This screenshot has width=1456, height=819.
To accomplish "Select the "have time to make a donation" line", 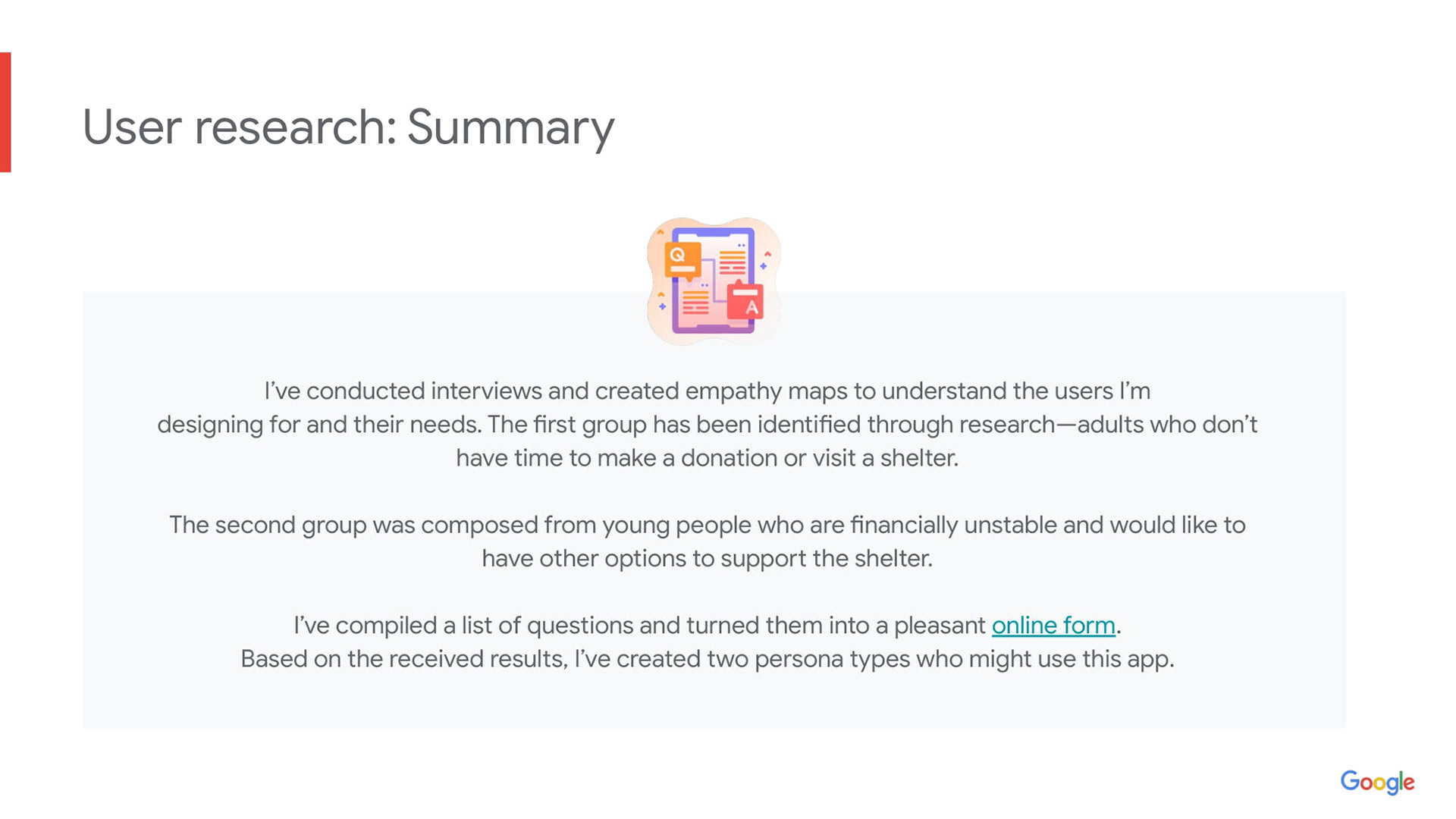I will click(x=707, y=458).
